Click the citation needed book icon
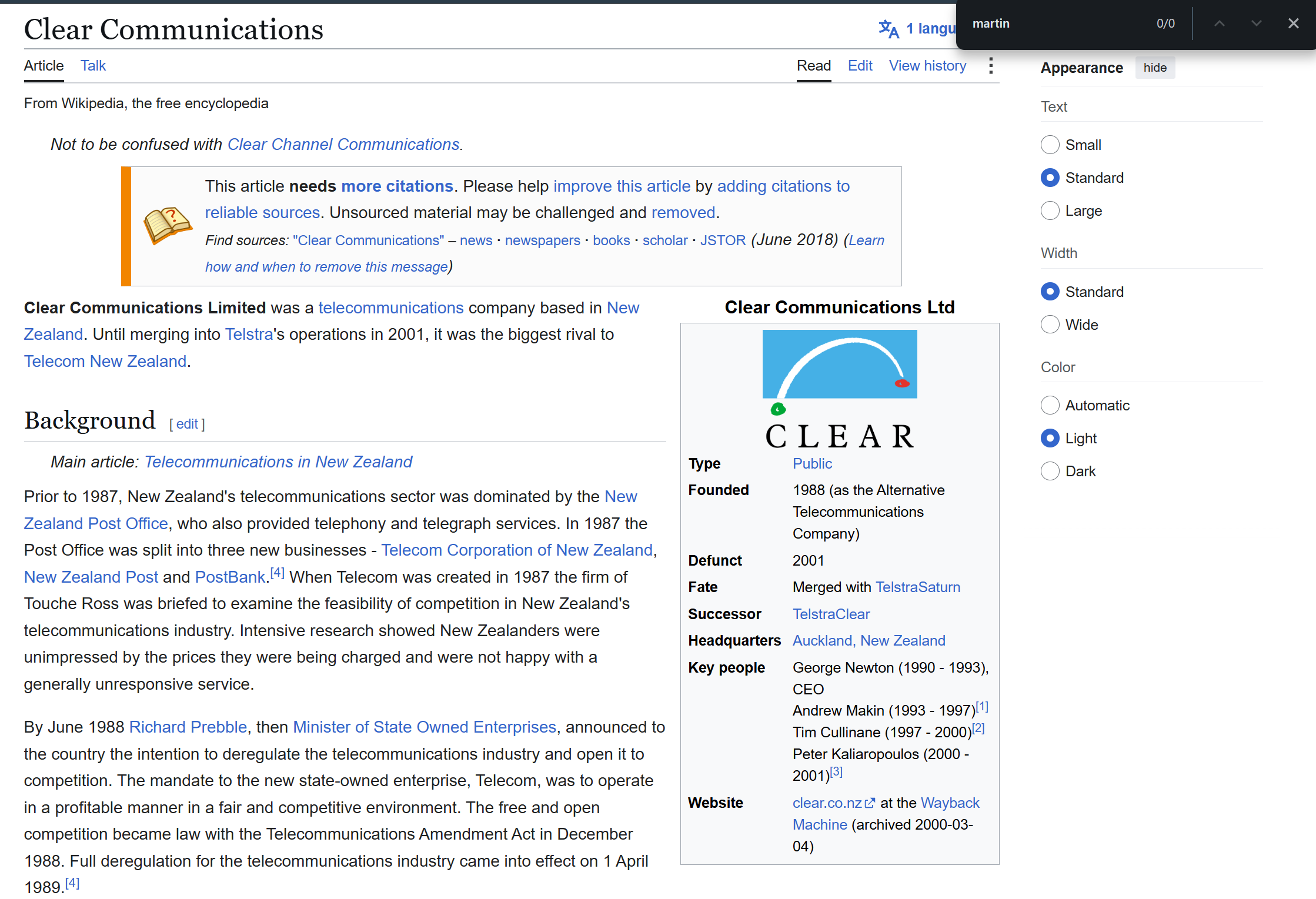This screenshot has height=899, width=1316. [168, 226]
